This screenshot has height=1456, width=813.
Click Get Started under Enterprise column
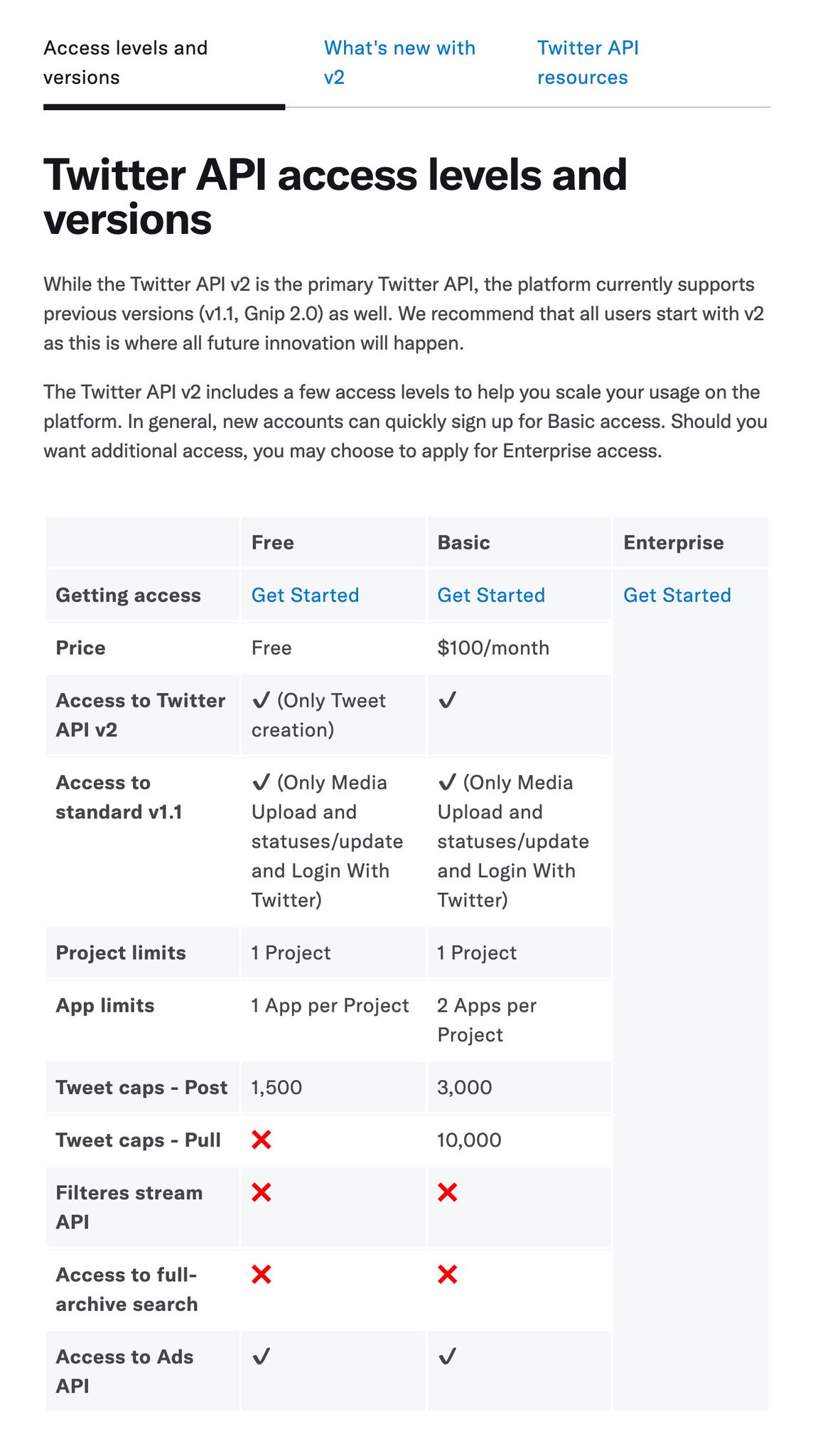tap(677, 595)
